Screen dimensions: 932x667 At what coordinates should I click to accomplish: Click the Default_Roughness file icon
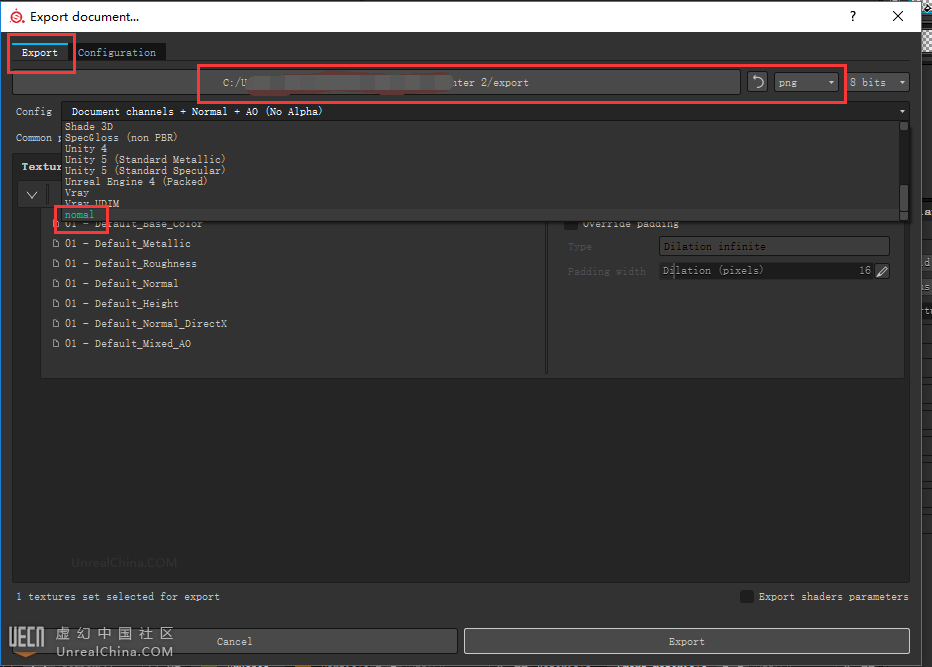56,264
